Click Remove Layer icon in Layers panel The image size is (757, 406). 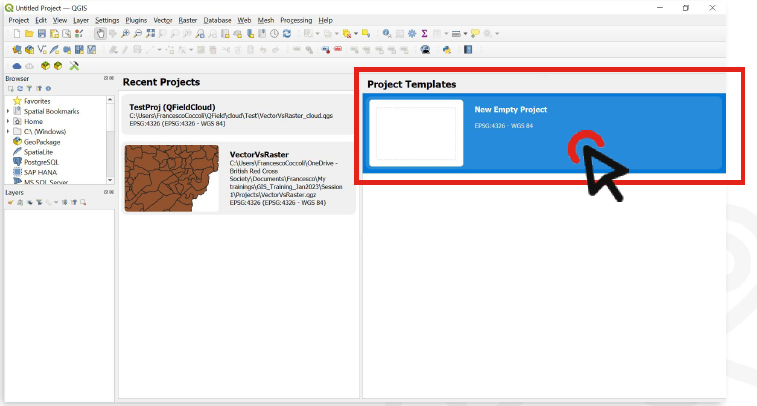(x=83, y=203)
